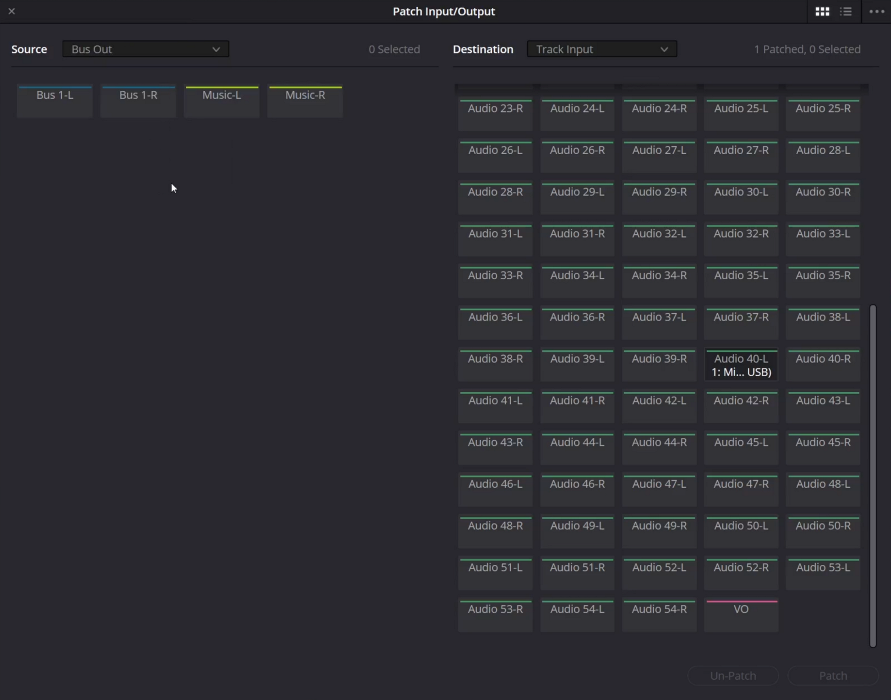Select the Audio 38-L destination
Viewport: 891px width, 700px height.
[x=823, y=323]
